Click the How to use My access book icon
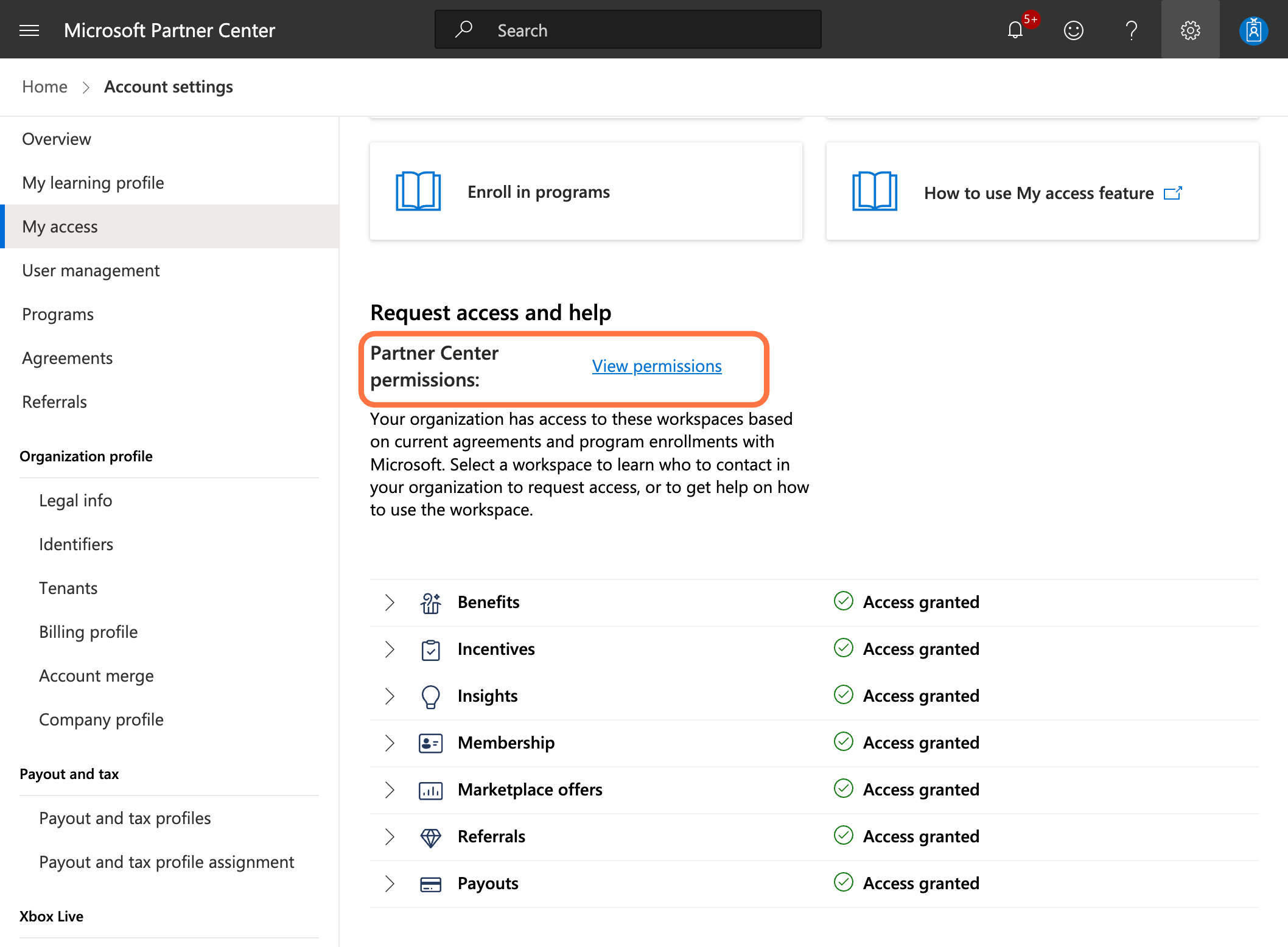This screenshot has width=1288, height=947. click(875, 191)
